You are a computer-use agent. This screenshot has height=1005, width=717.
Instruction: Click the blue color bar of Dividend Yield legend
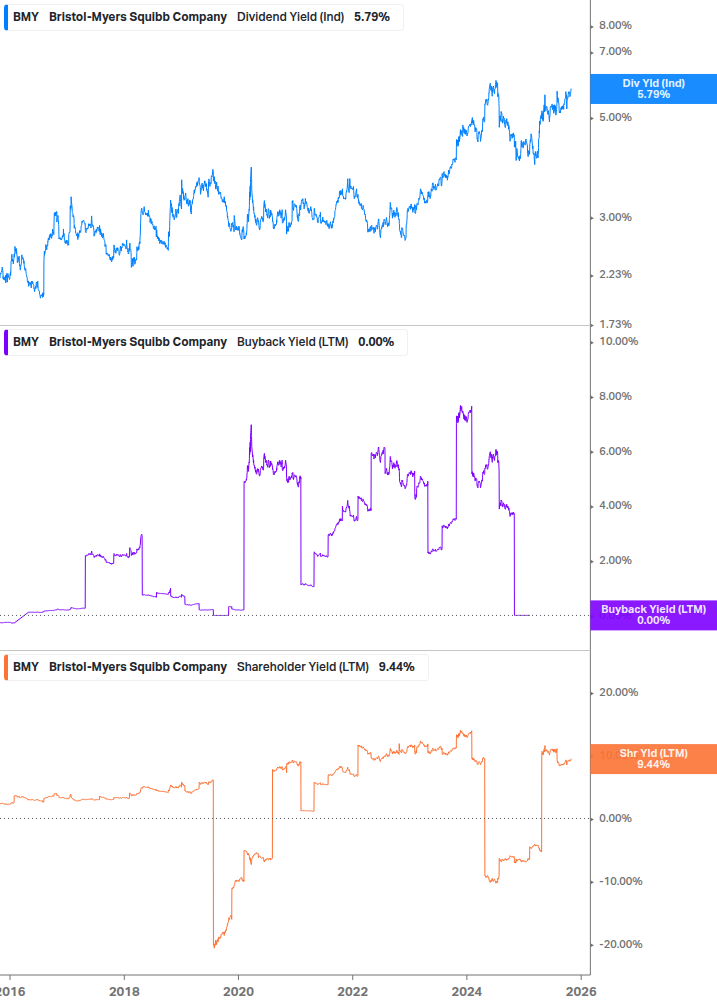[6, 17]
